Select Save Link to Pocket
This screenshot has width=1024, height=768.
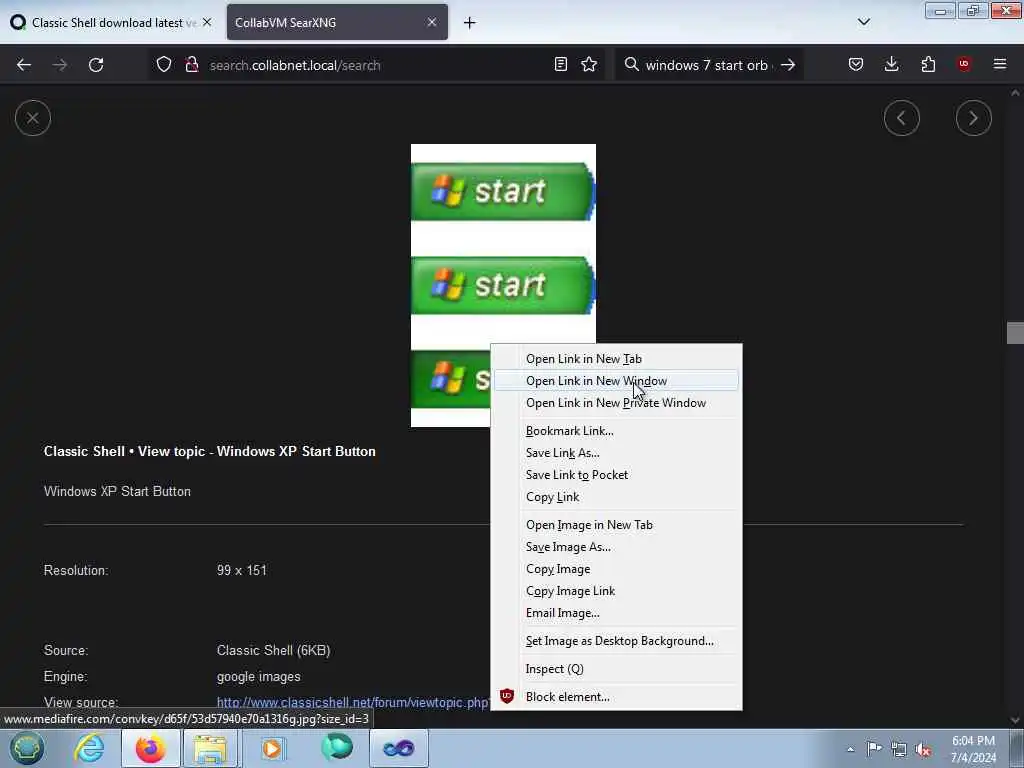tap(616, 475)
